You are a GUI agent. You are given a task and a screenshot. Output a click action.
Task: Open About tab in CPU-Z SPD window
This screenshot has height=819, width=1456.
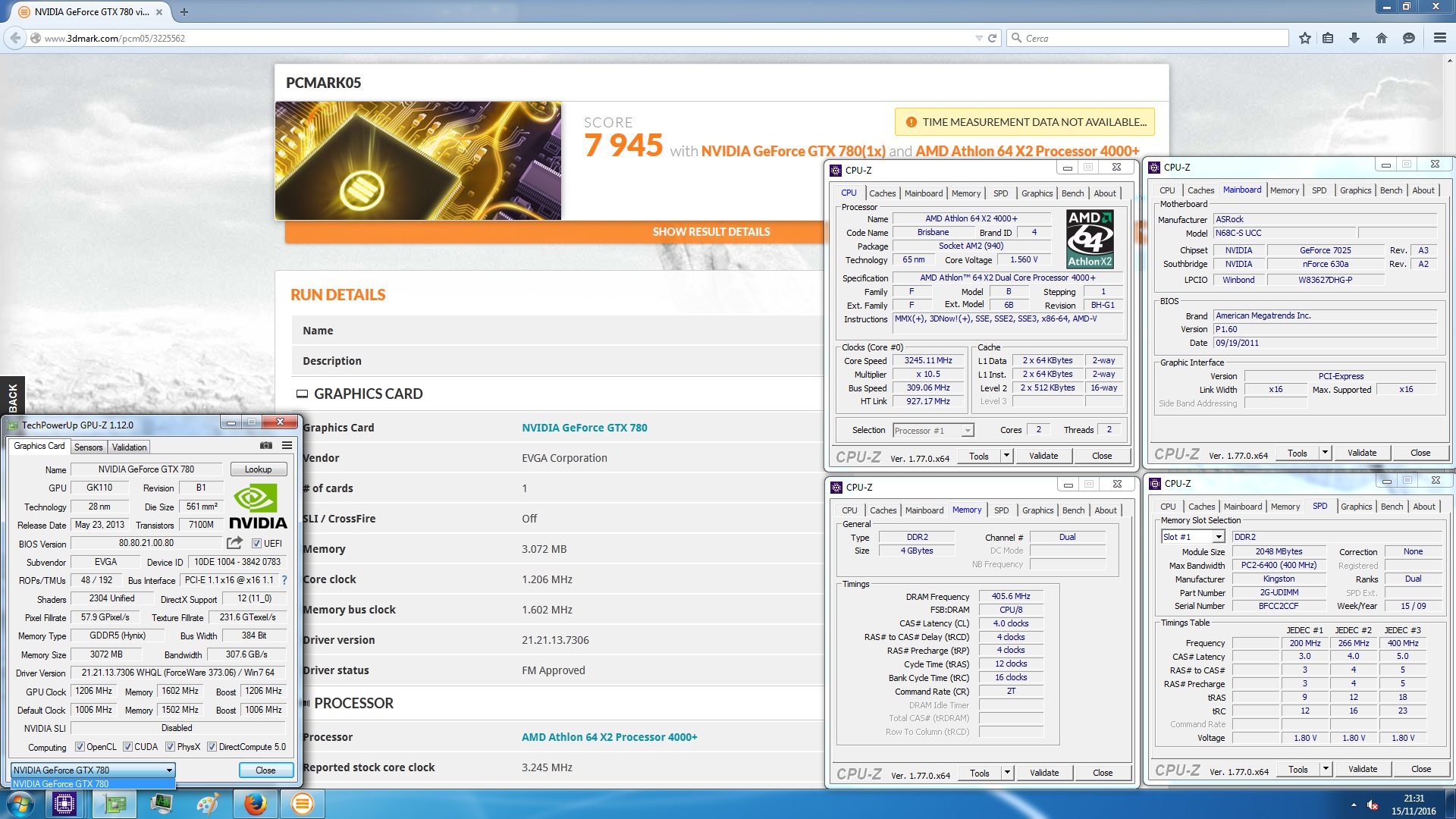1423,507
